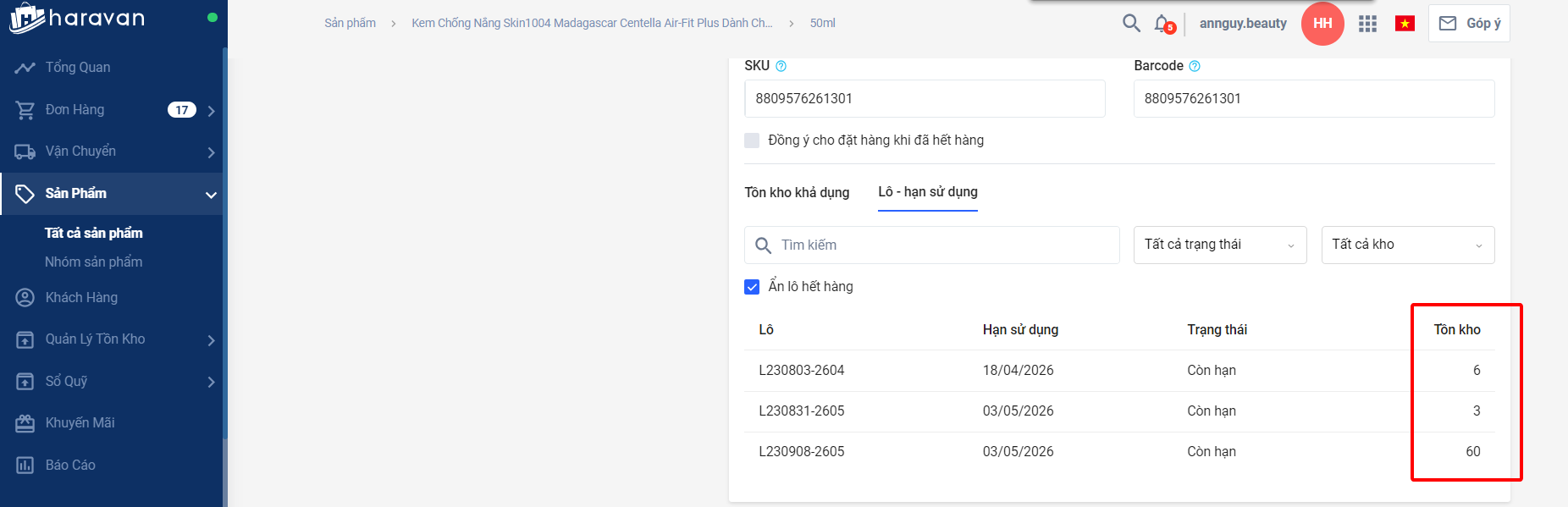Open the apps grid menu
1568x507 pixels.
[x=1367, y=24]
